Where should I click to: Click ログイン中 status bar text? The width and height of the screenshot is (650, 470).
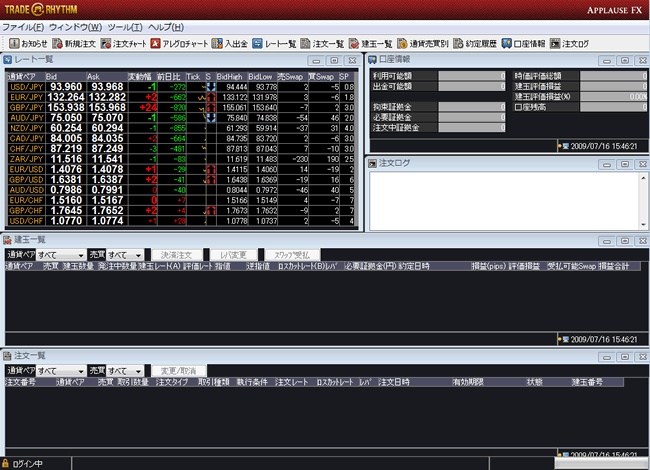(x=27, y=464)
